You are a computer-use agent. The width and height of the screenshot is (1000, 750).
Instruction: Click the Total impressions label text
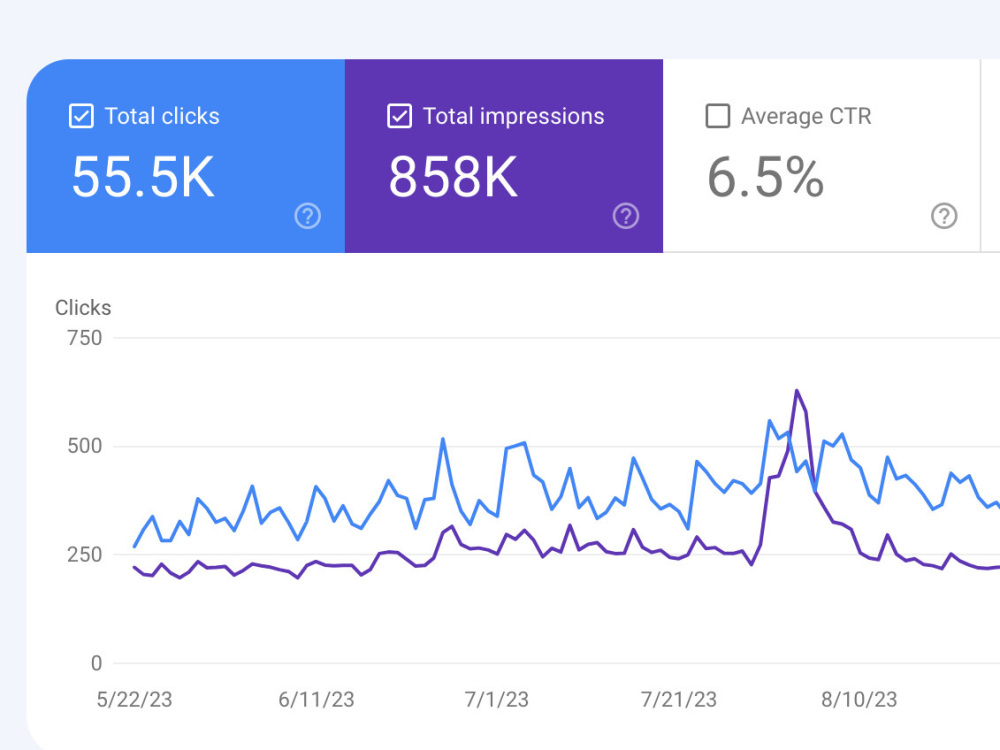pos(513,116)
